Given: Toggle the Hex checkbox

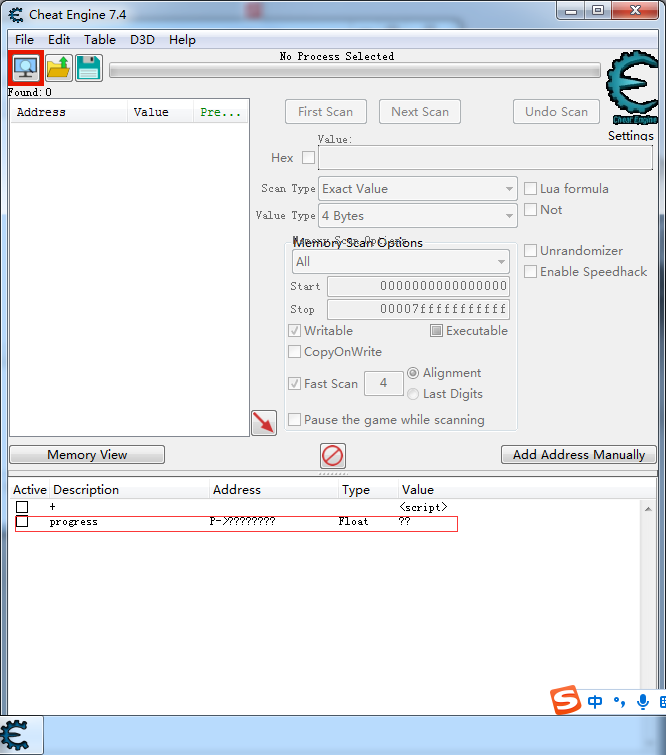Looking at the screenshot, I should click(x=308, y=157).
